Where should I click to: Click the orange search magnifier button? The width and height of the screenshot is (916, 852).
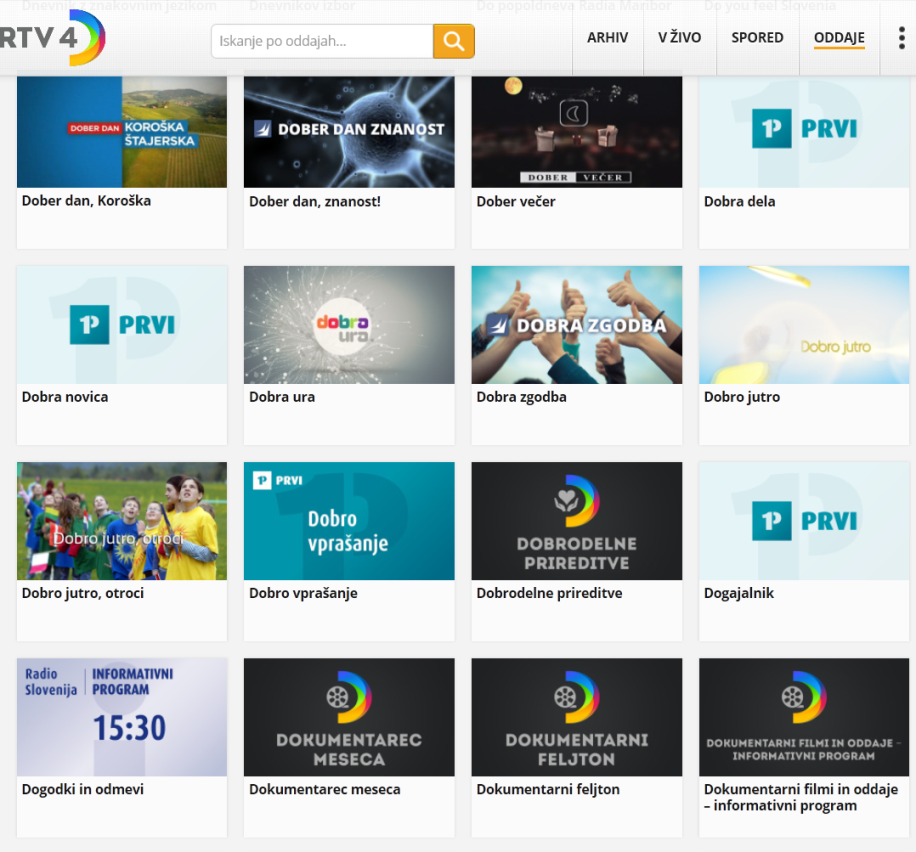pyautogui.click(x=453, y=41)
